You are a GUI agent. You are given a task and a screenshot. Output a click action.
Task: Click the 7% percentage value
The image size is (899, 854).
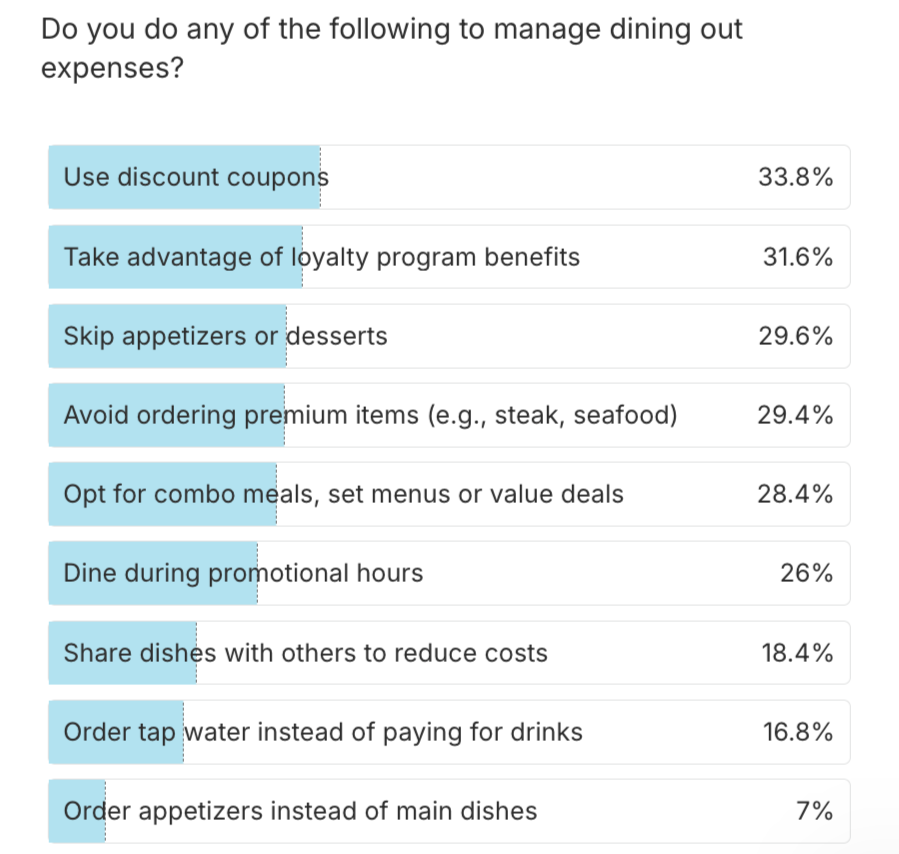(815, 812)
